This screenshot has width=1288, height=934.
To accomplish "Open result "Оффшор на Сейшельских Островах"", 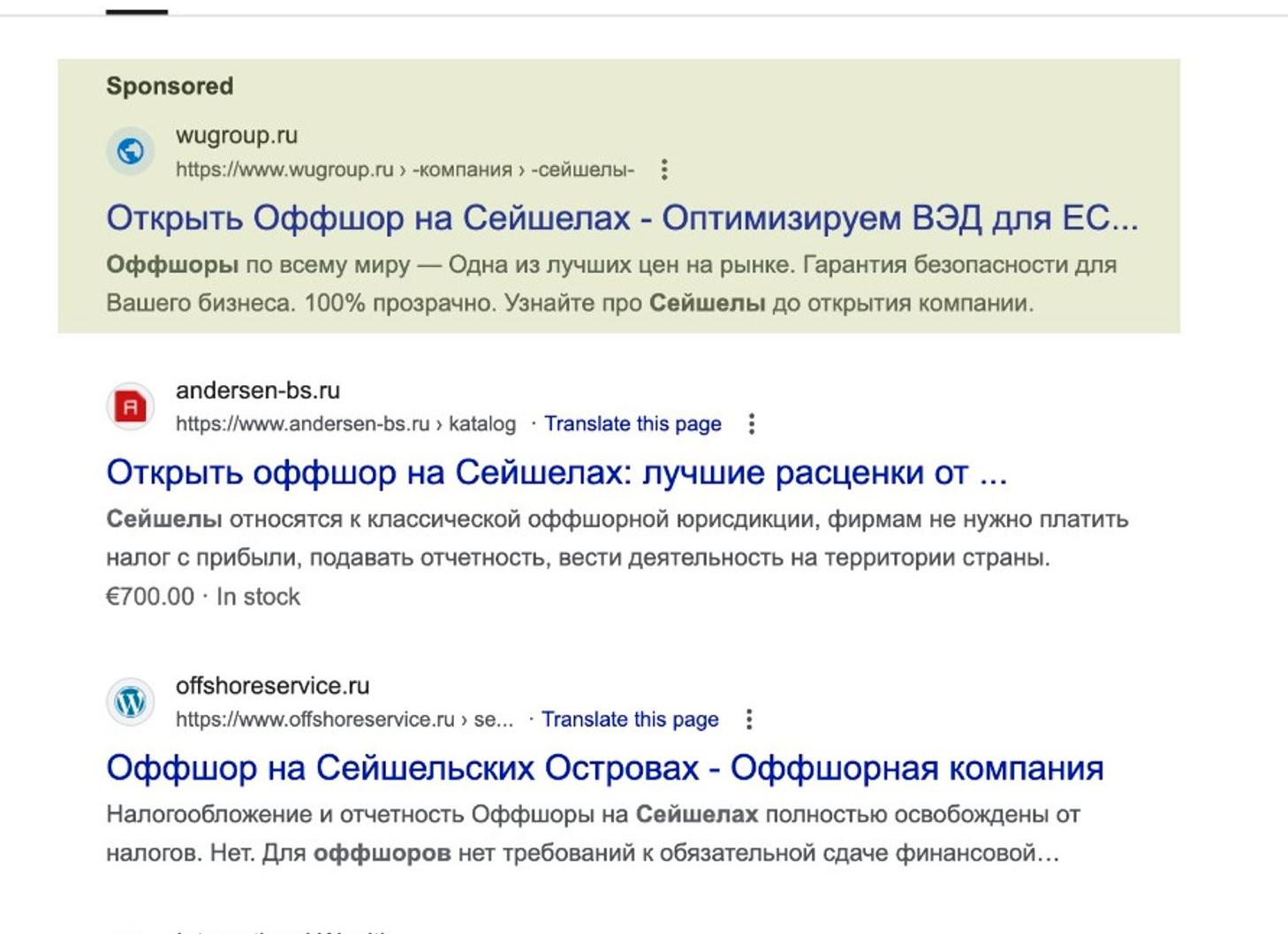I will point(605,768).
